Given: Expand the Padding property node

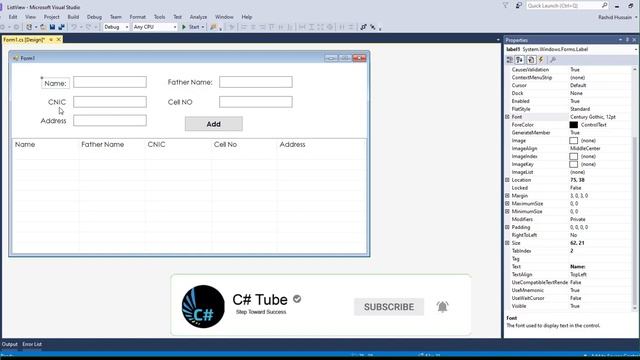Looking at the screenshot, I should [x=507, y=227].
